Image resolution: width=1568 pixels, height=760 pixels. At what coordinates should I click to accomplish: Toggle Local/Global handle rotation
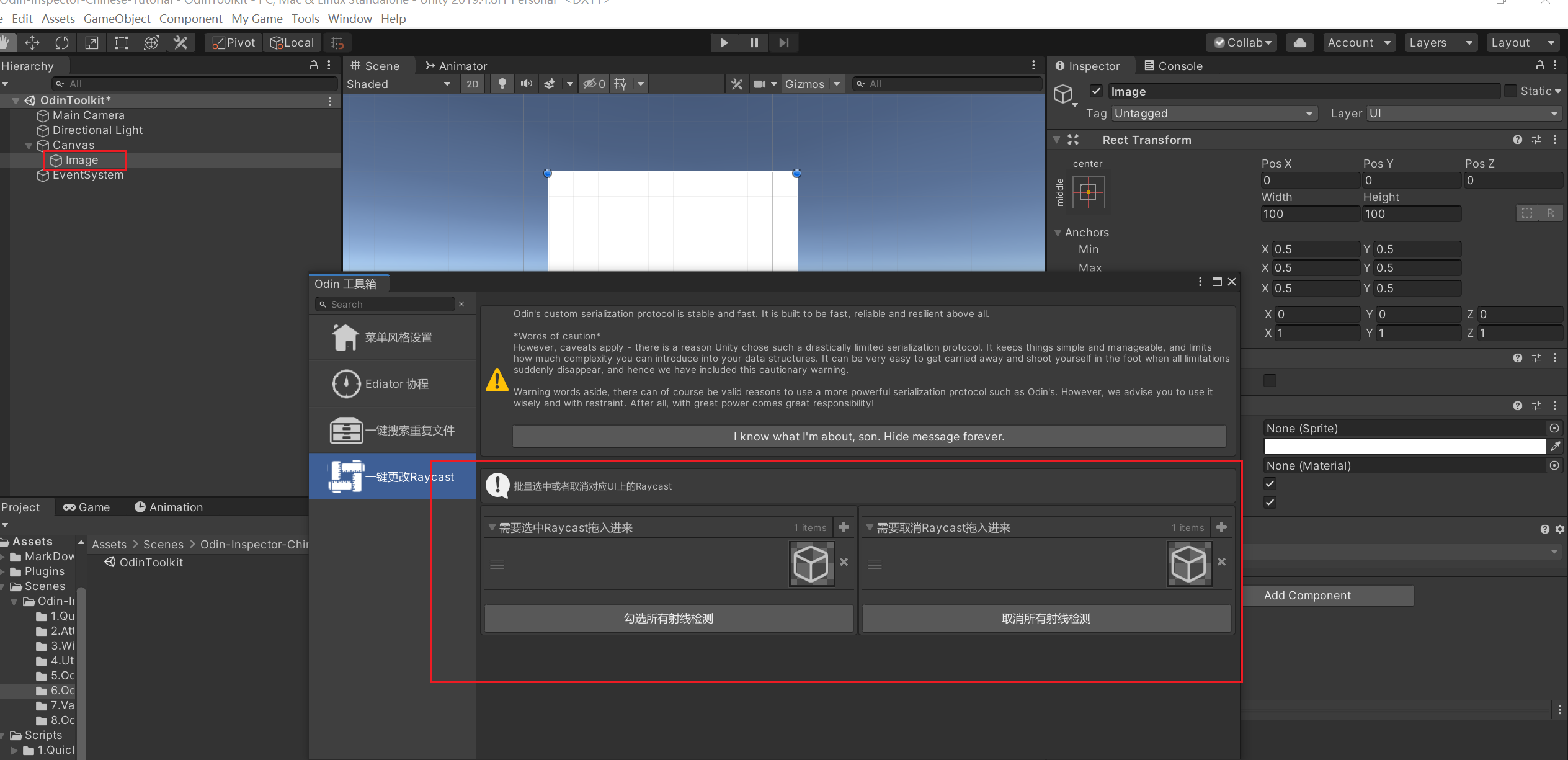pyautogui.click(x=292, y=43)
